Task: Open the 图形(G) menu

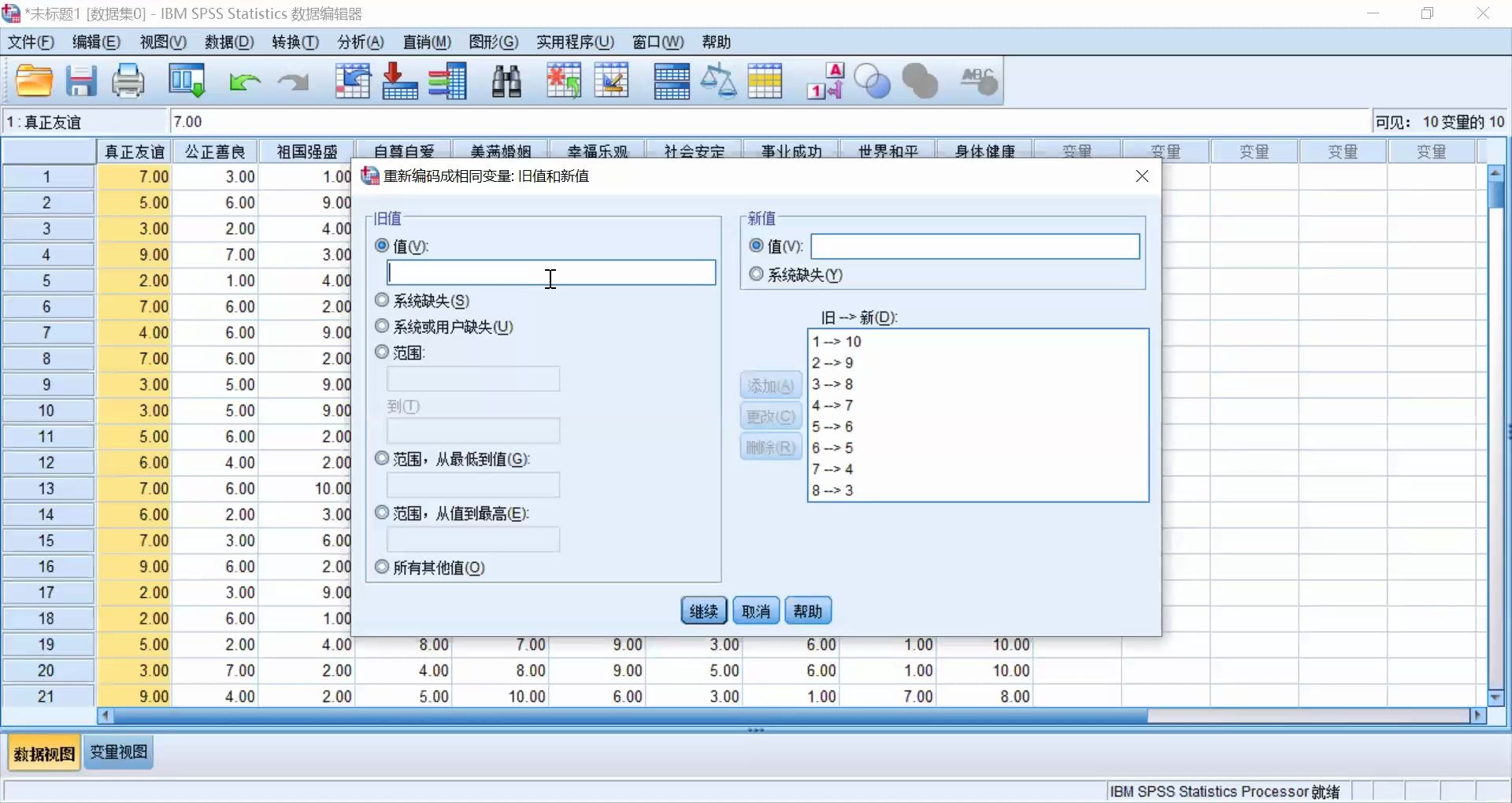Action: tap(494, 42)
